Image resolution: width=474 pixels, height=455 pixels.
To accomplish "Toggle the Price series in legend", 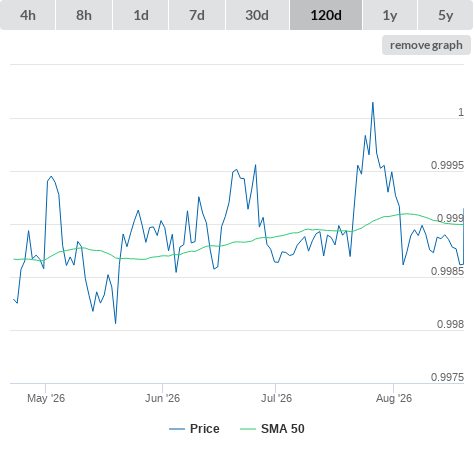I will [205, 429].
